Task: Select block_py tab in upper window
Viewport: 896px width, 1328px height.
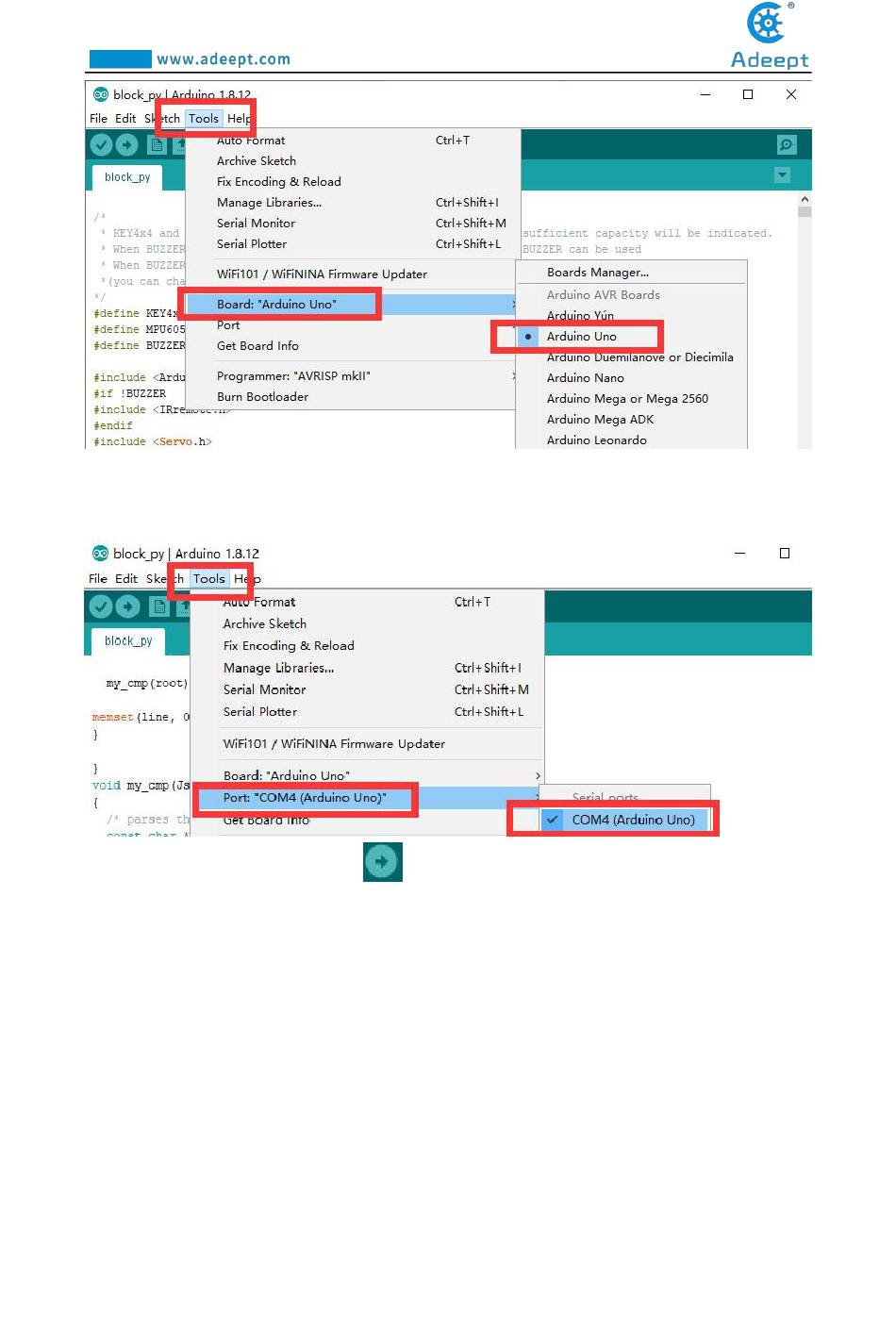Action: pyautogui.click(x=127, y=177)
